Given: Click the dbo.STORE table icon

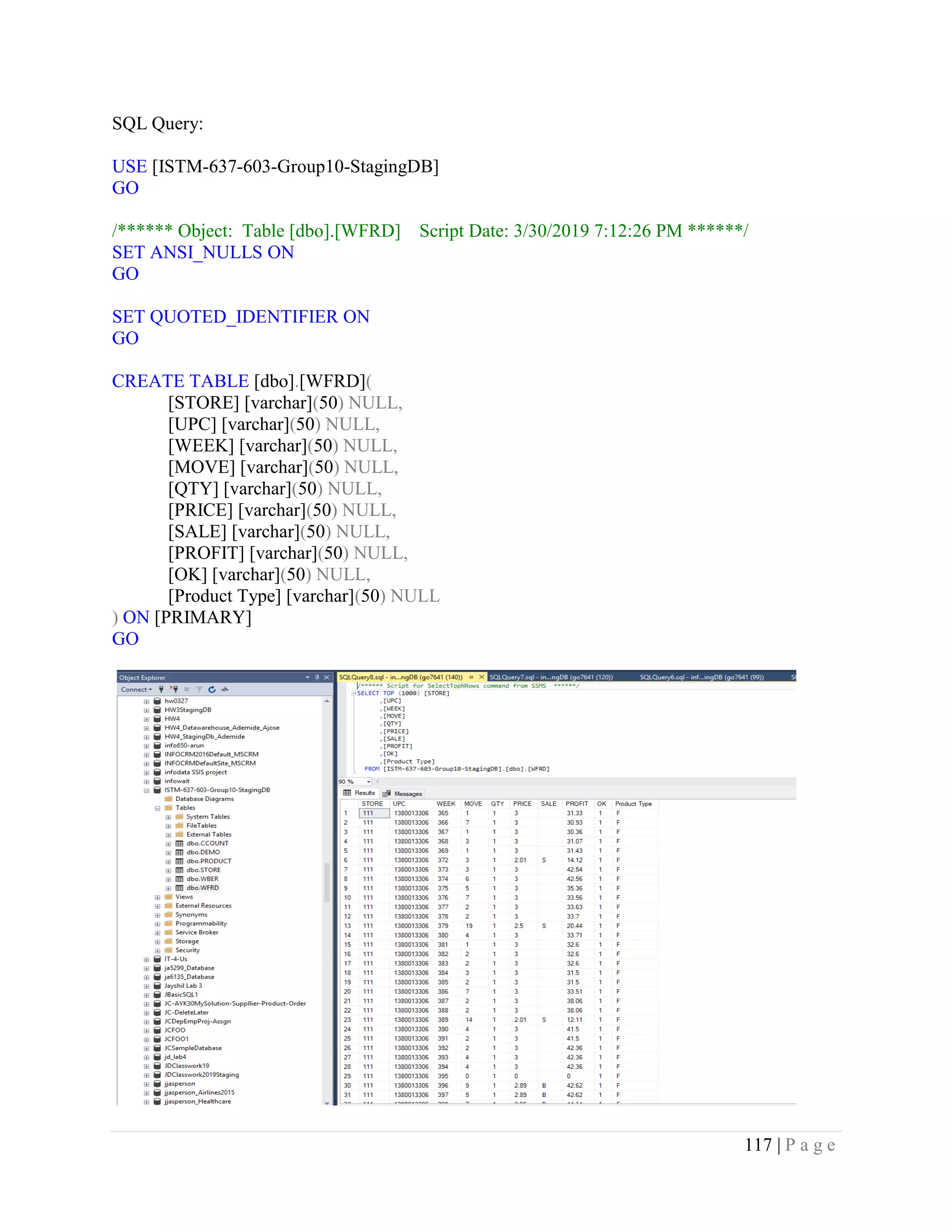Looking at the screenshot, I should click(x=179, y=870).
